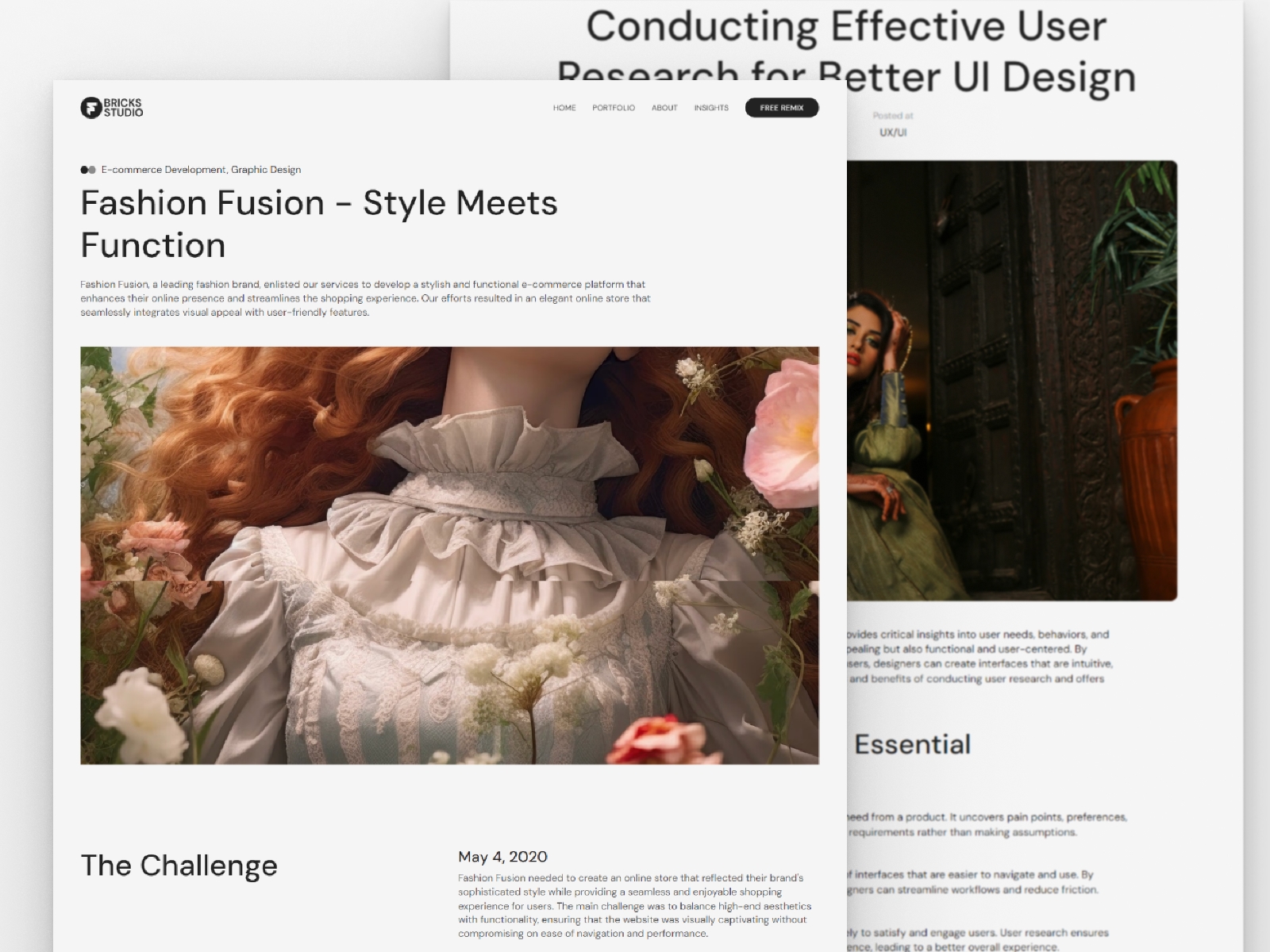Click the FREE REMIX button
Image resolution: width=1270 pixels, height=952 pixels.
(x=781, y=108)
